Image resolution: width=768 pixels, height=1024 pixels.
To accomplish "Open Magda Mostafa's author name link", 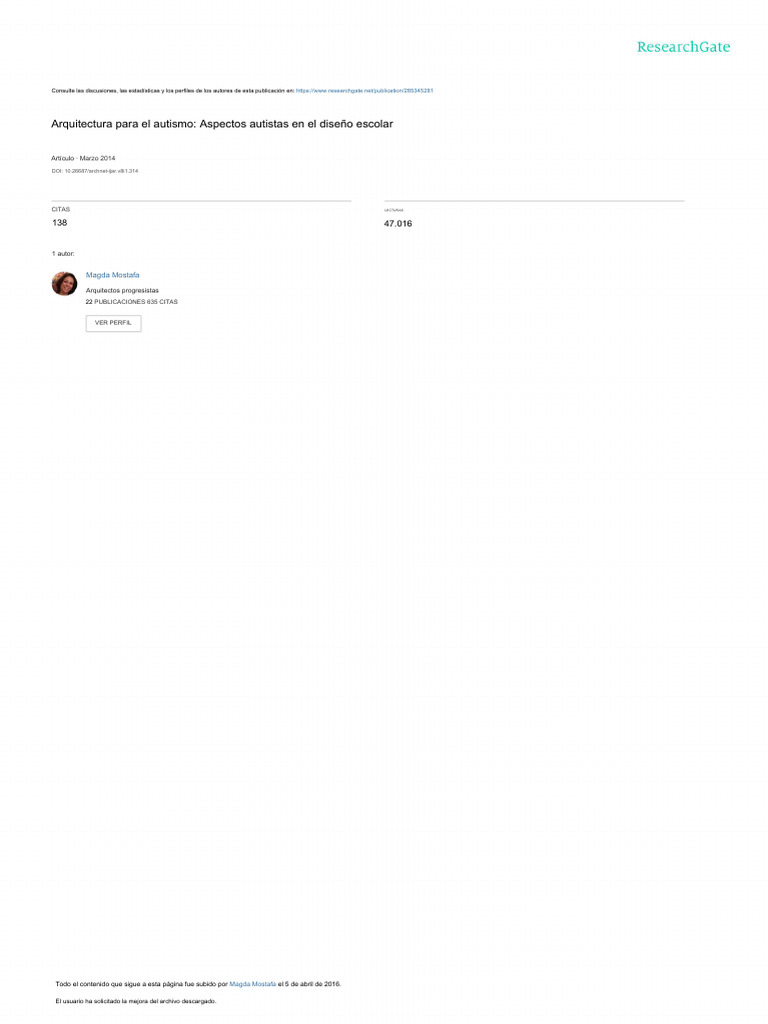I will 112,275.
